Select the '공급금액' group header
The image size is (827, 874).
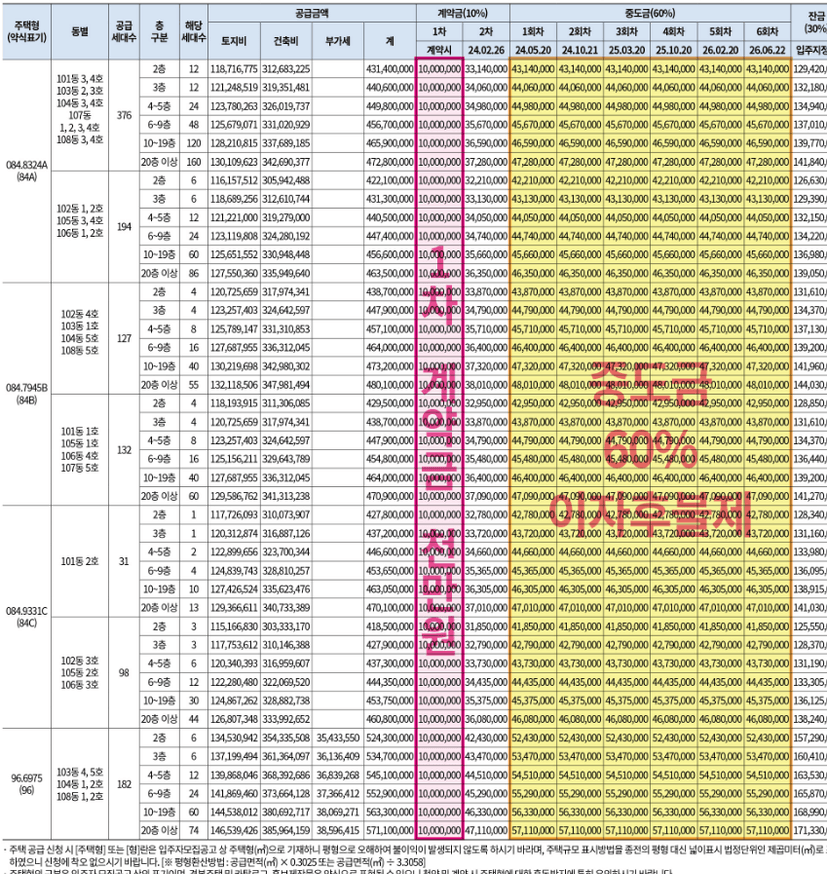click(312, 13)
